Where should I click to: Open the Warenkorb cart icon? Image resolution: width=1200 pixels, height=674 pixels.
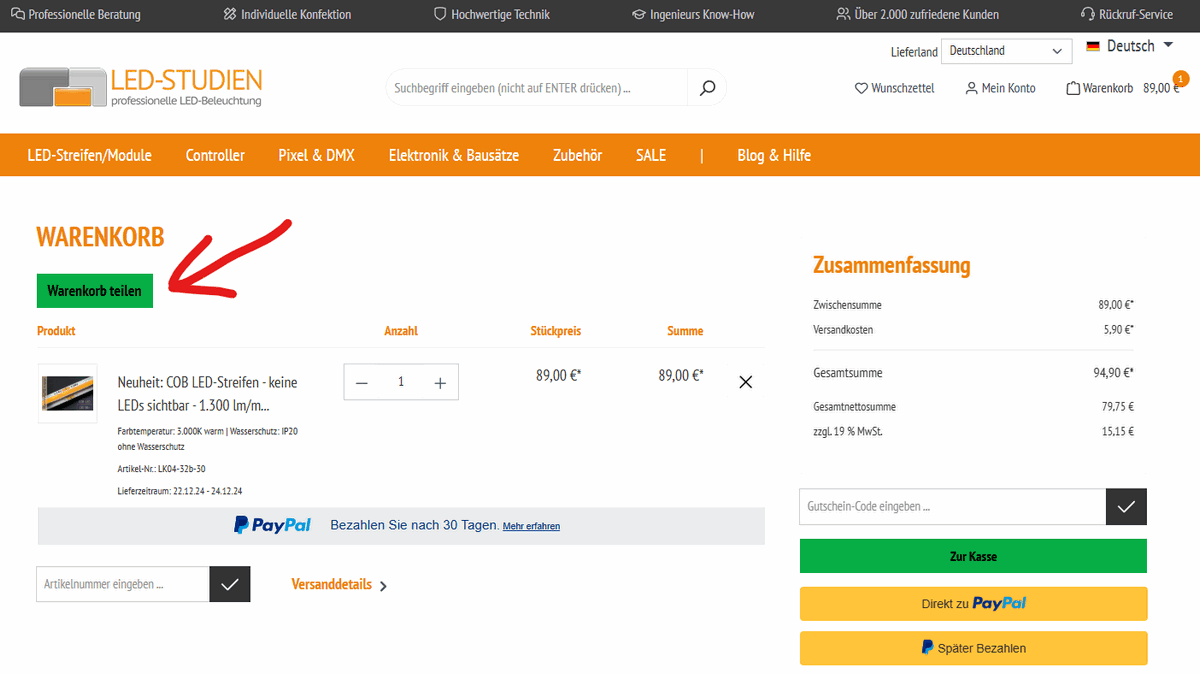1073,88
